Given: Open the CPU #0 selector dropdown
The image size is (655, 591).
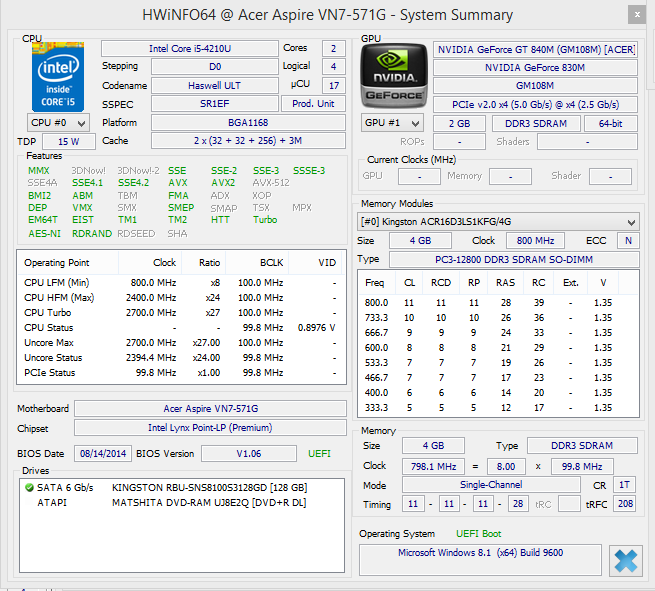Looking at the screenshot, I should (x=58, y=123).
